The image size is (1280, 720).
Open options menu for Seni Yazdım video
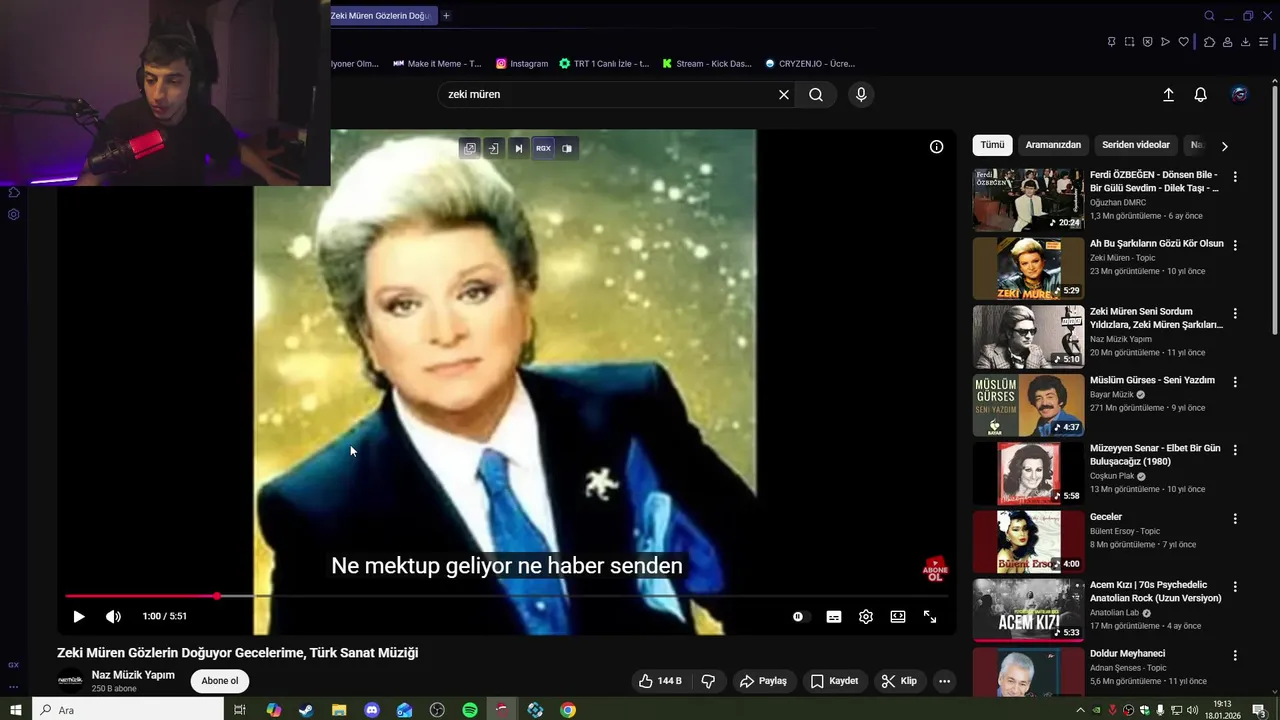click(x=1235, y=382)
